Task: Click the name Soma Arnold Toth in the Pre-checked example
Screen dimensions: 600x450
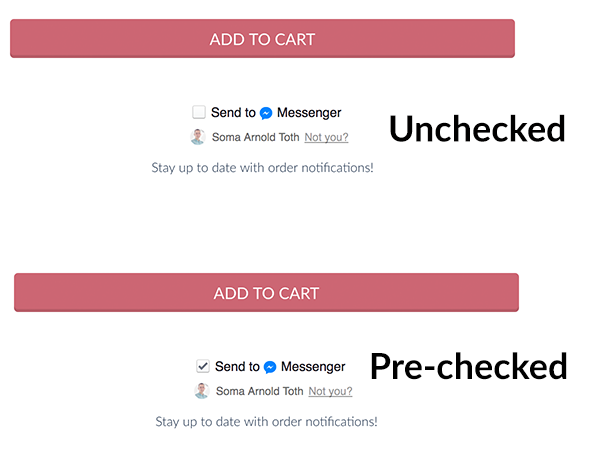Action: (x=259, y=391)
